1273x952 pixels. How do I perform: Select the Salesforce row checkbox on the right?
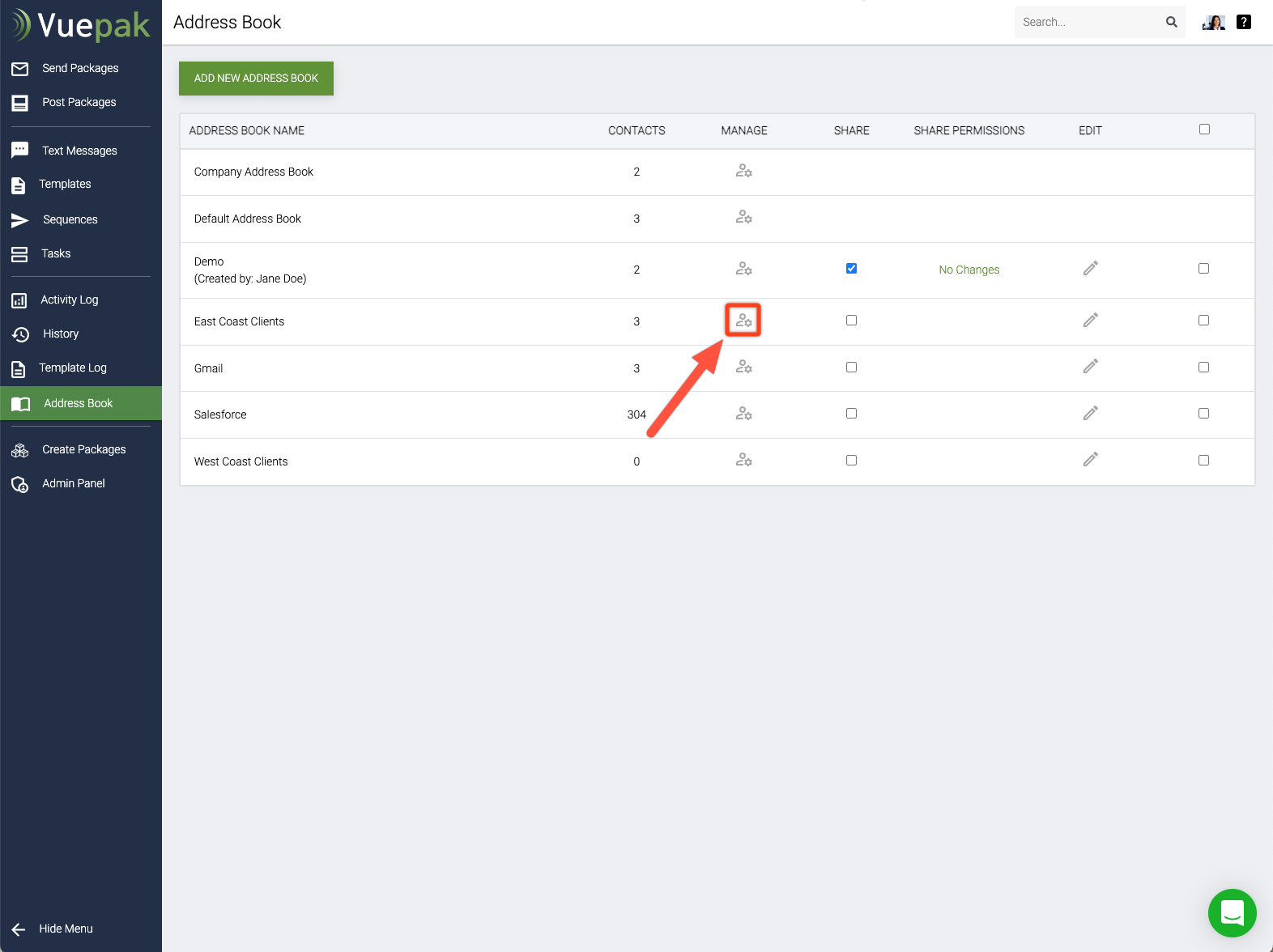click(x=1203, y=414)
